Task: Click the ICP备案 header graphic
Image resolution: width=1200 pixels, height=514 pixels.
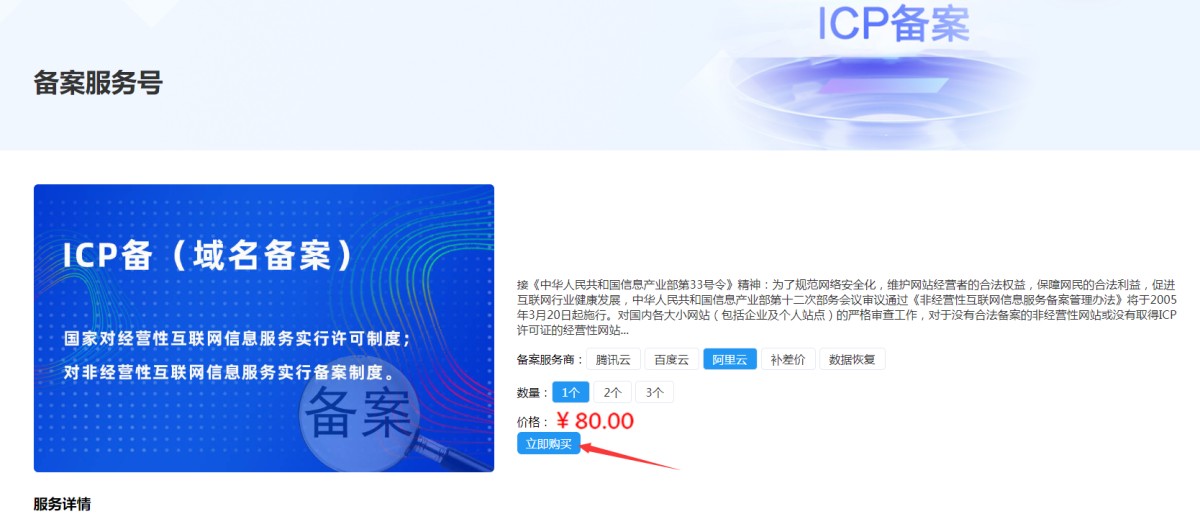Action: 893,25
